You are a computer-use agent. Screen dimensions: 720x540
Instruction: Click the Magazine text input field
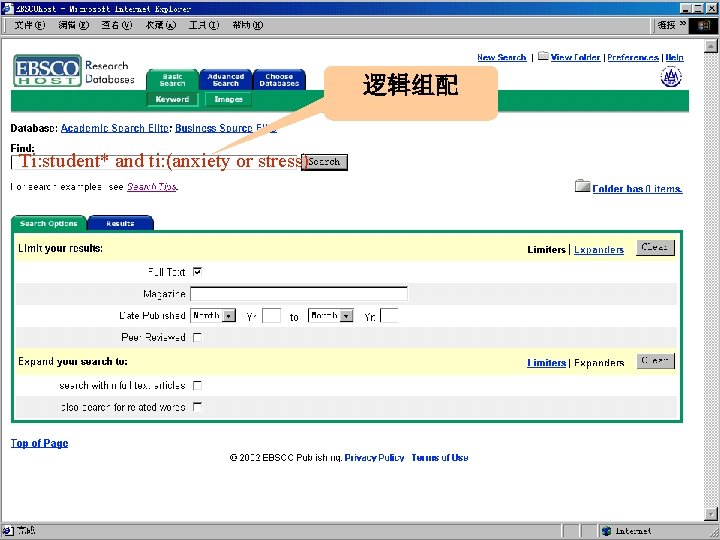(299, 293)
